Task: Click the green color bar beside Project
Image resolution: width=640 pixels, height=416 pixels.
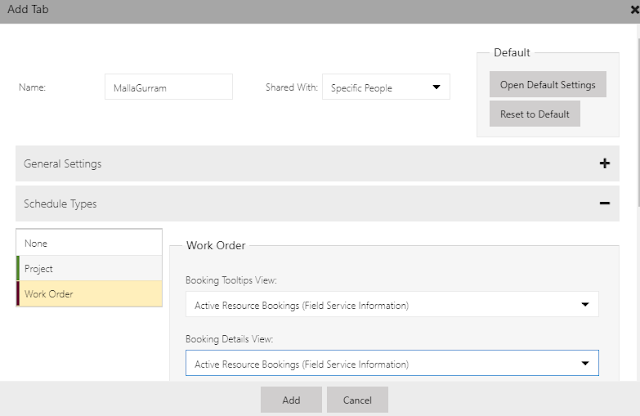Action: (18, 268)
